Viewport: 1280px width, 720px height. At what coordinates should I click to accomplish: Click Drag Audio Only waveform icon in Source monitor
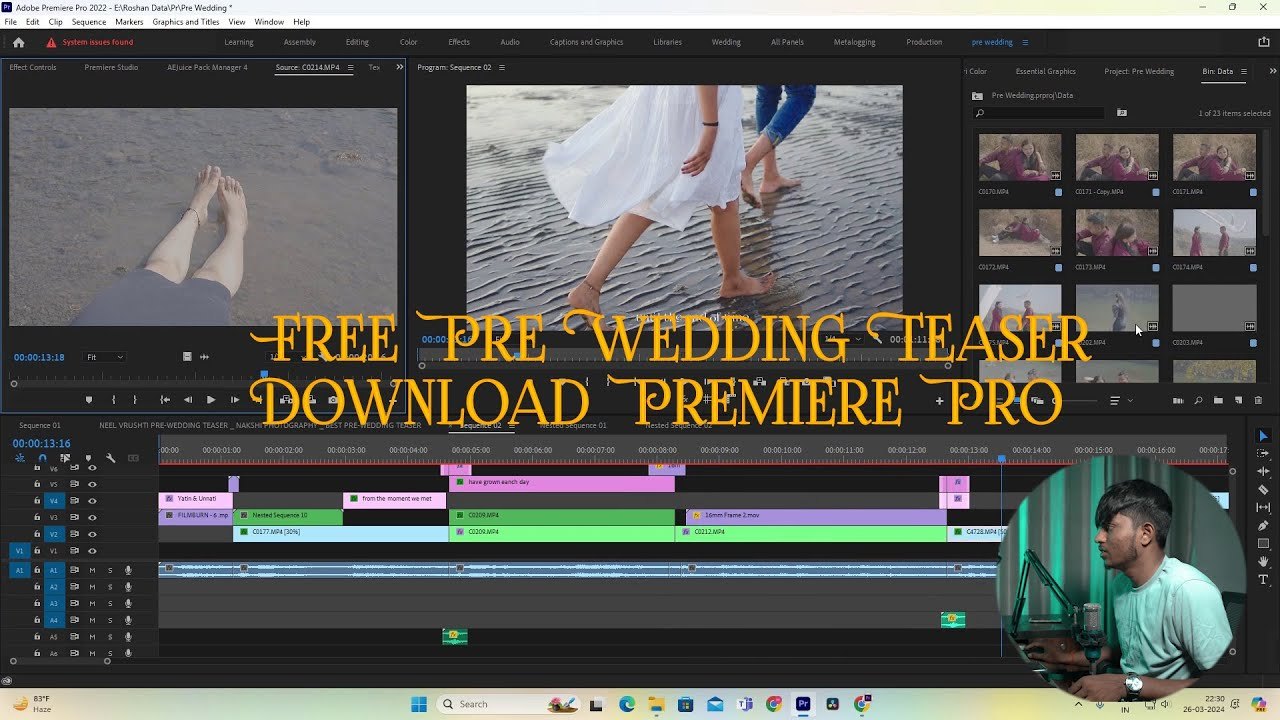click(205, 357)
